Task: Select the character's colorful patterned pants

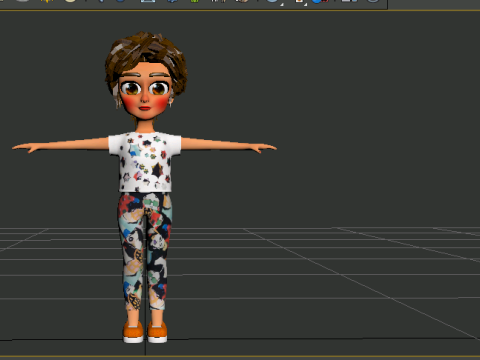Action: click(x=145, y=251)
